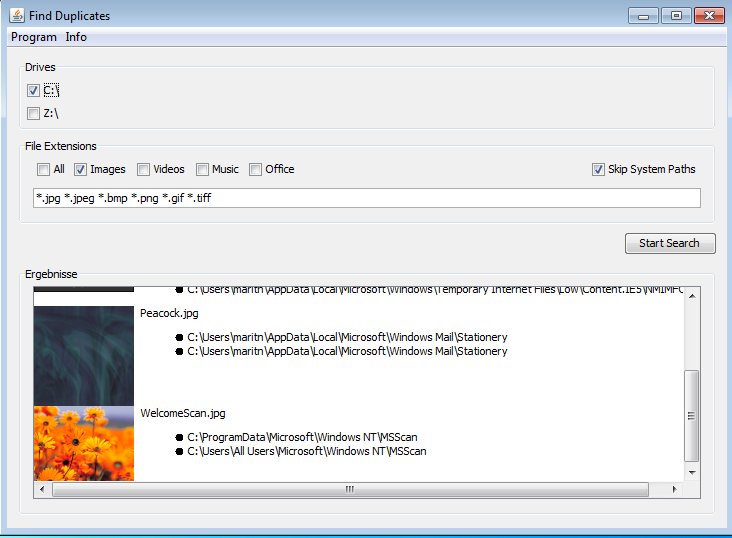Disable the Images extension checkbox
The height and width of the screenshot is (538, 732).
point(81,169)
